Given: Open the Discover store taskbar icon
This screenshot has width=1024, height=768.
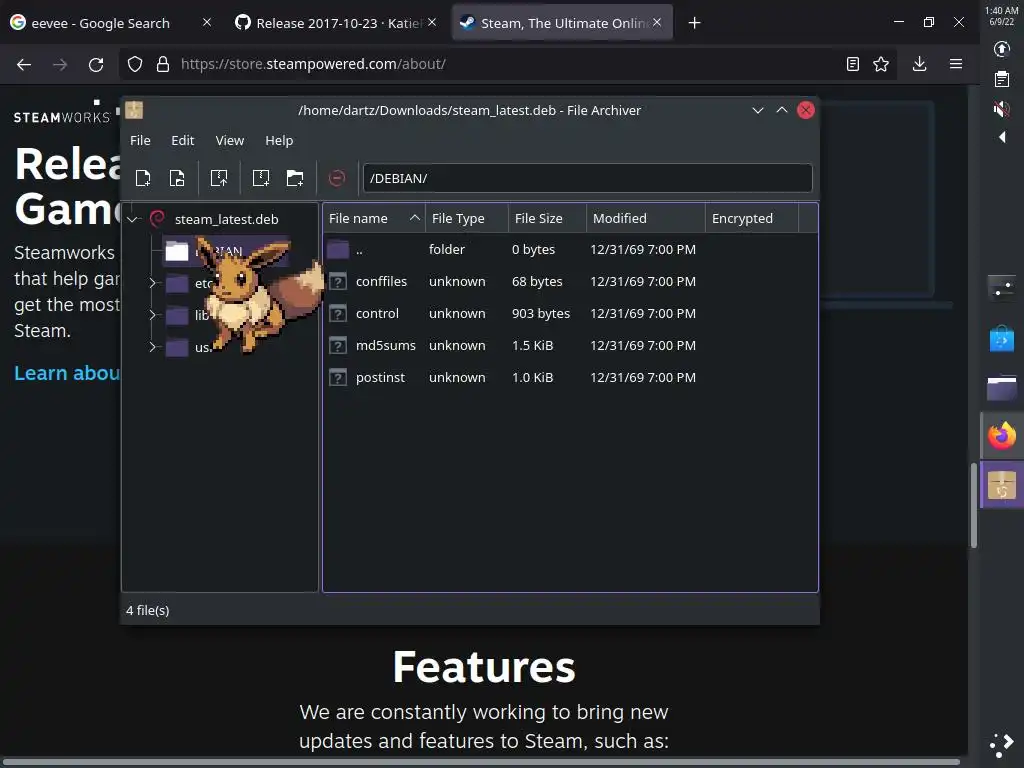Looking at the screenshot, I should 1002,338.
